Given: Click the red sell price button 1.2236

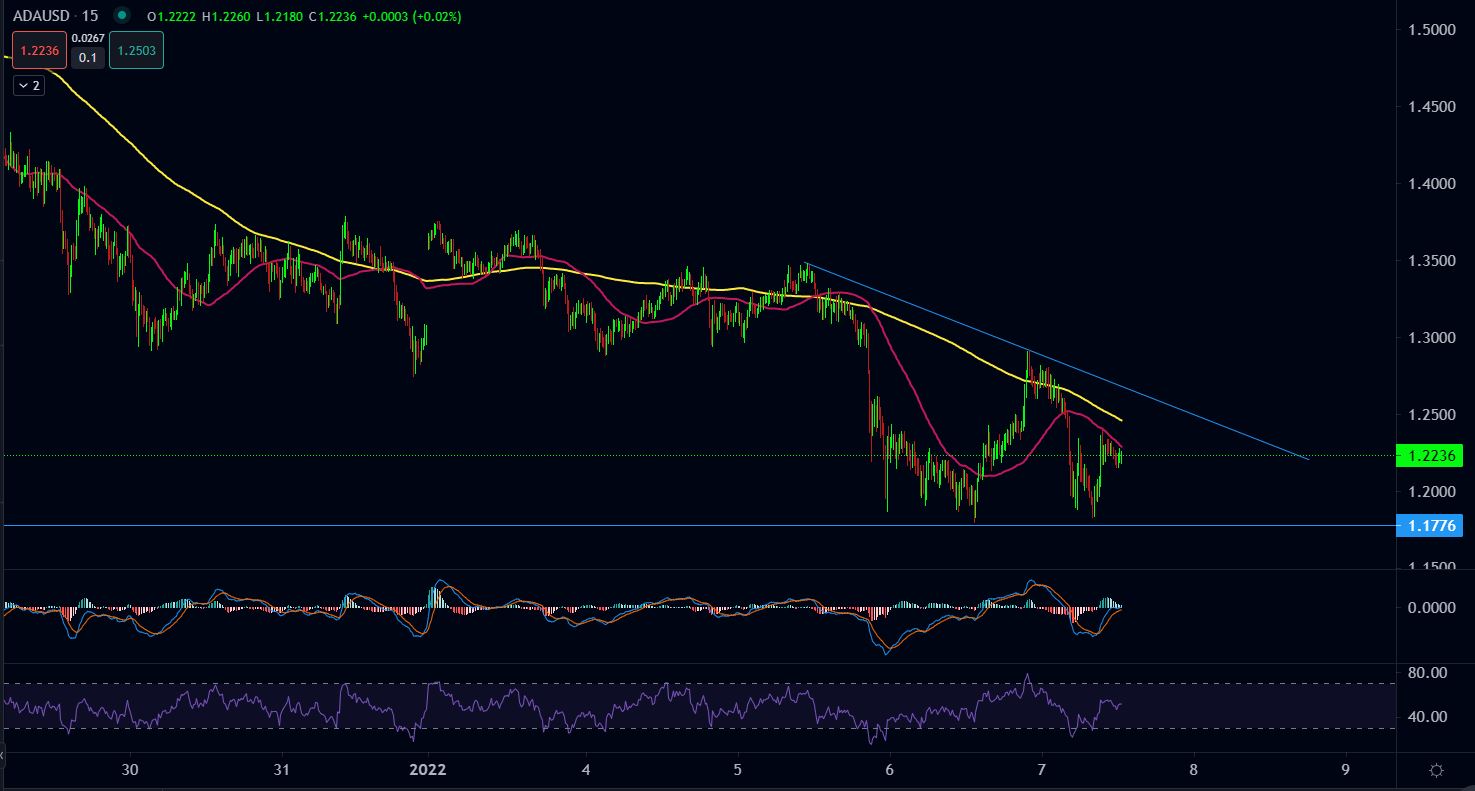Looking at the screenshot, I should click(x=39, y=50).
